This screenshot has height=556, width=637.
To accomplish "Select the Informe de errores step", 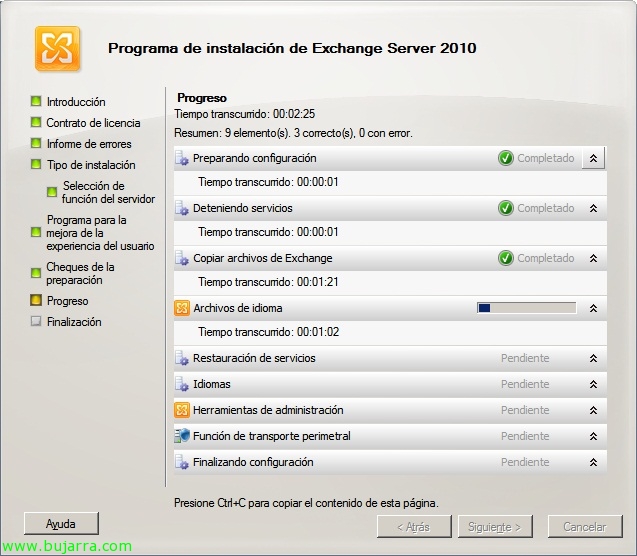I will pyautogui.click(x=89, y=144).
